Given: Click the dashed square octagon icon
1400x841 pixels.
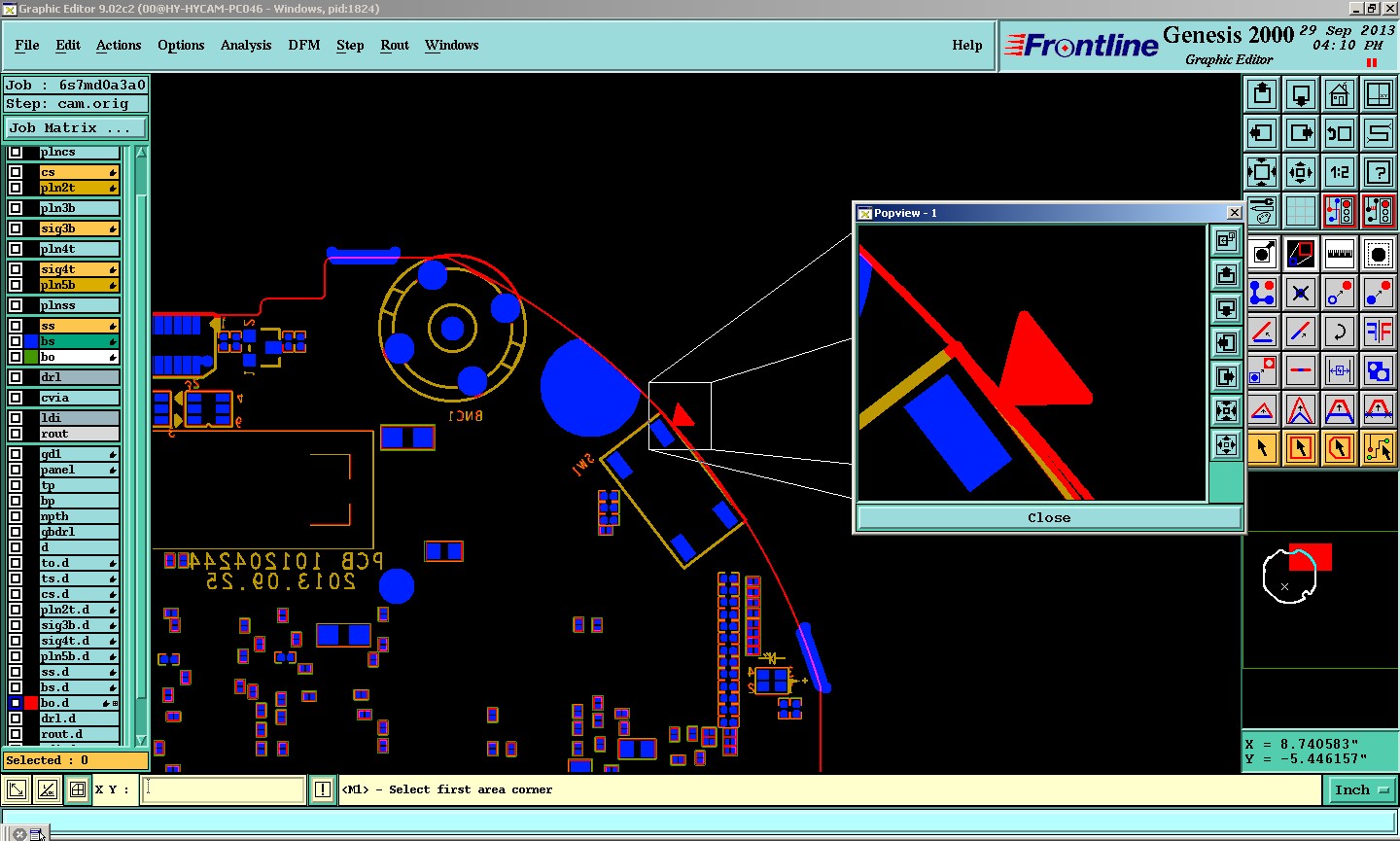Looking at the screenshot, I should 1379,254.
